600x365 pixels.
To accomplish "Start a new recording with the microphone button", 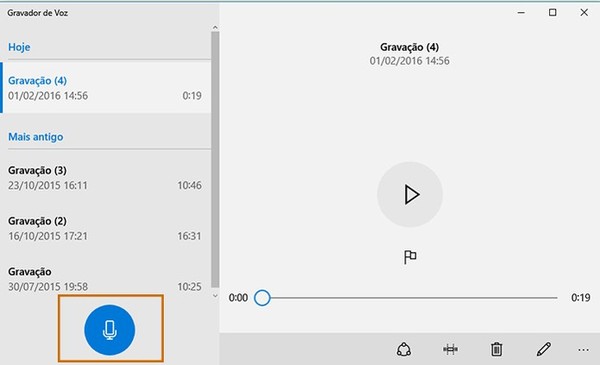I will (109, 329).
